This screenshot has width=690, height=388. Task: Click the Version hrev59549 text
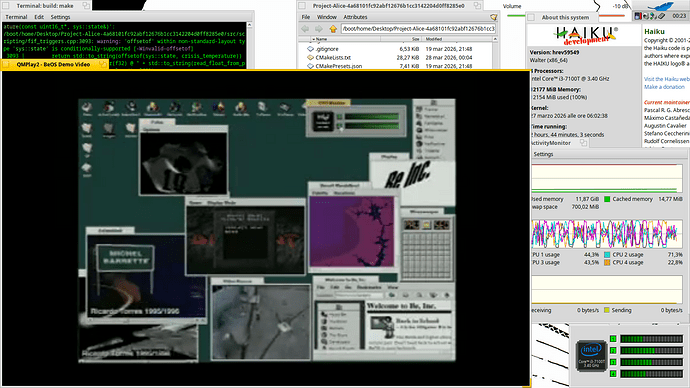point(554,52)
